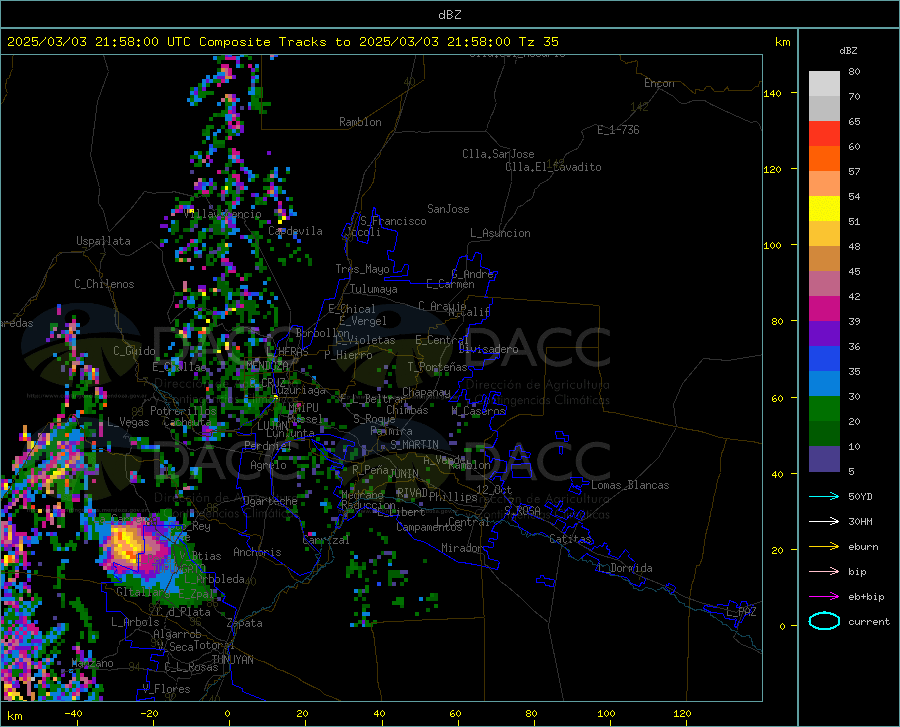Click the bip pink arrow legend icon
Image resolution: width=900 pixels, height=727 pixels.
824,572
